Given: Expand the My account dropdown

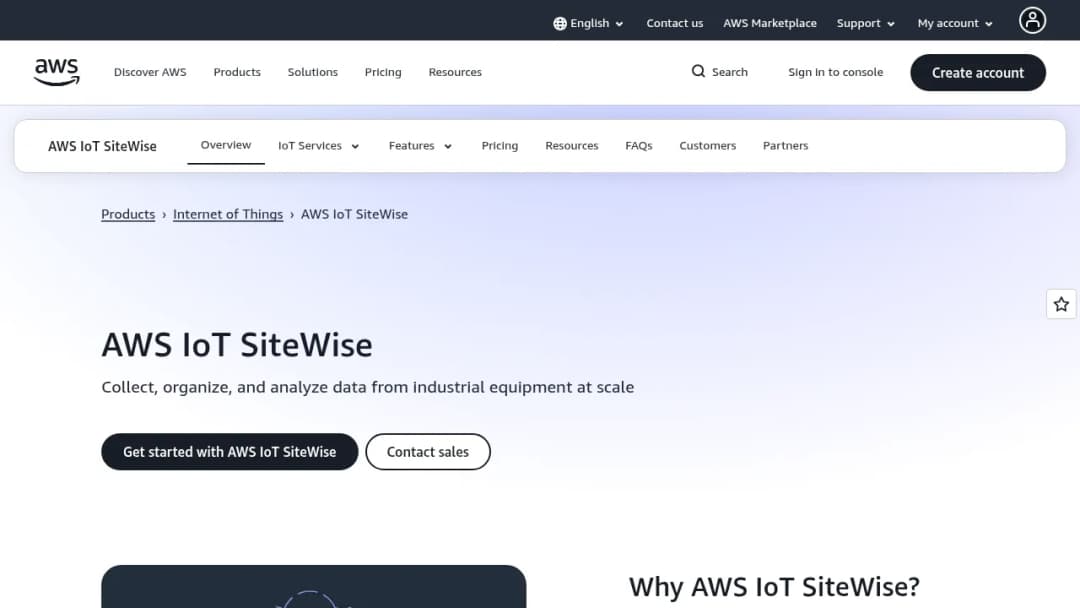Looking at the screenshot, I should [955, 23].
